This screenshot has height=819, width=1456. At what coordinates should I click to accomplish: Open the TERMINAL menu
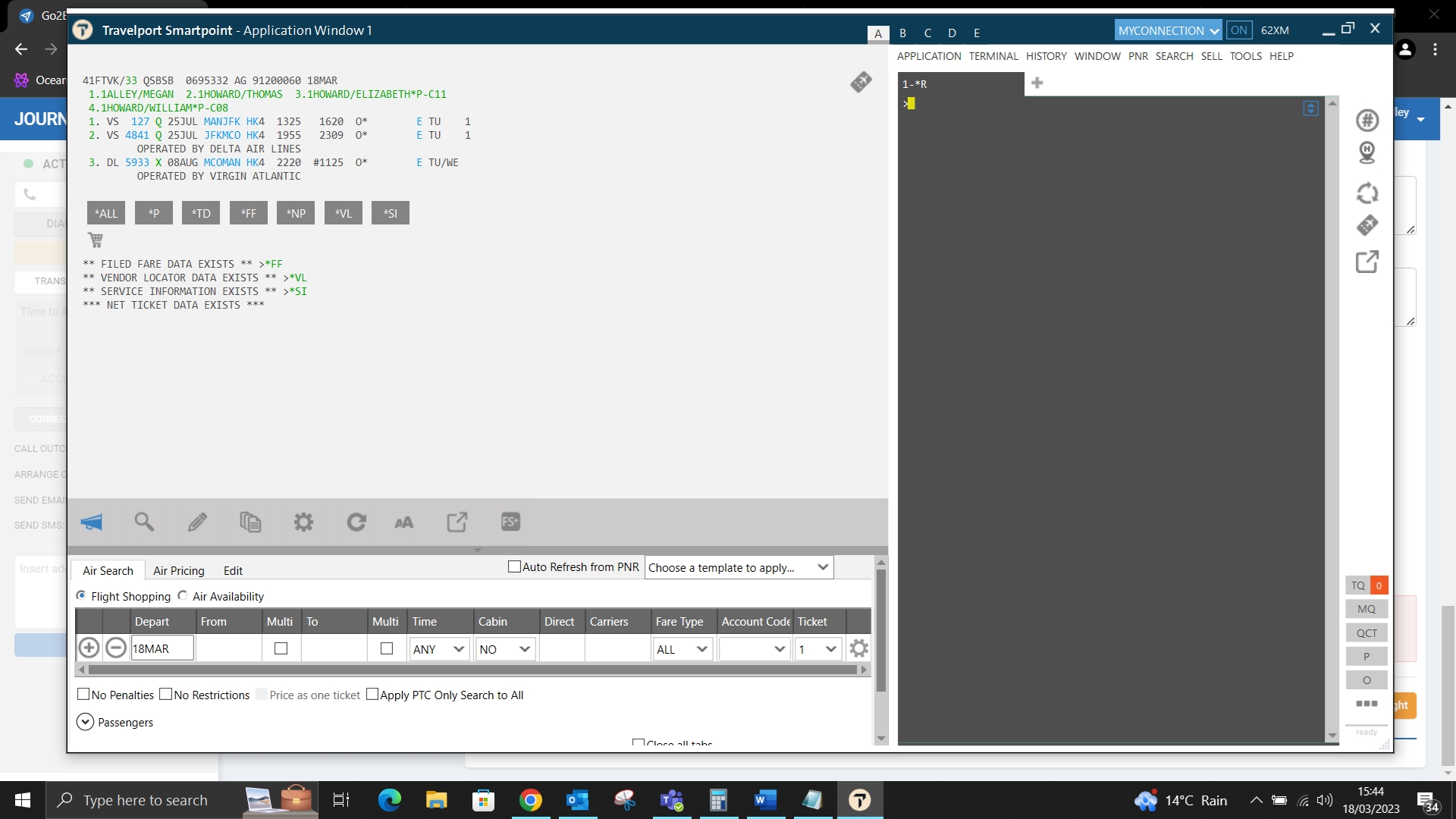tap(993, 56)
